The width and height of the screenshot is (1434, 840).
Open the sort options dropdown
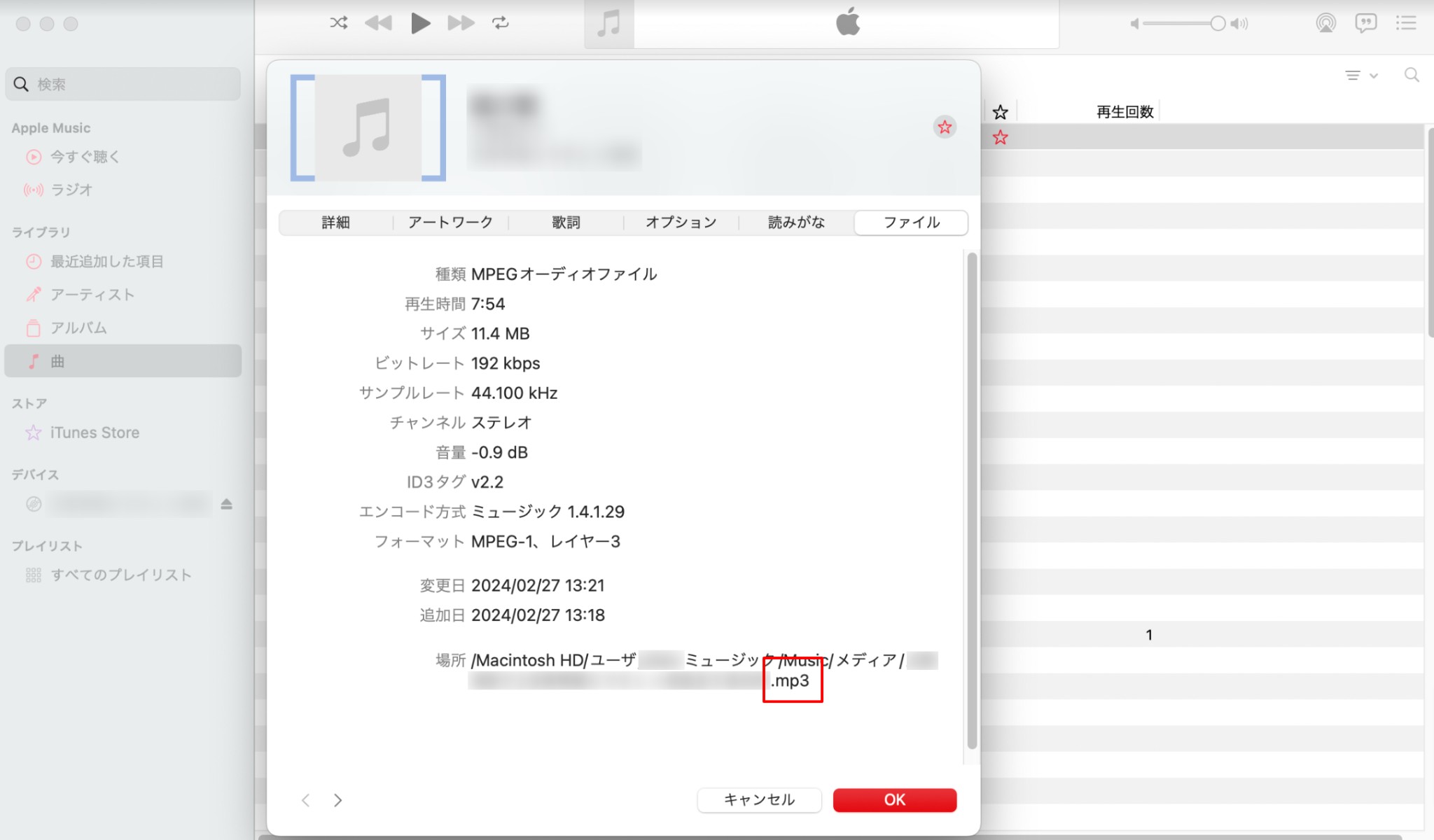click(x=1361, y=76)
